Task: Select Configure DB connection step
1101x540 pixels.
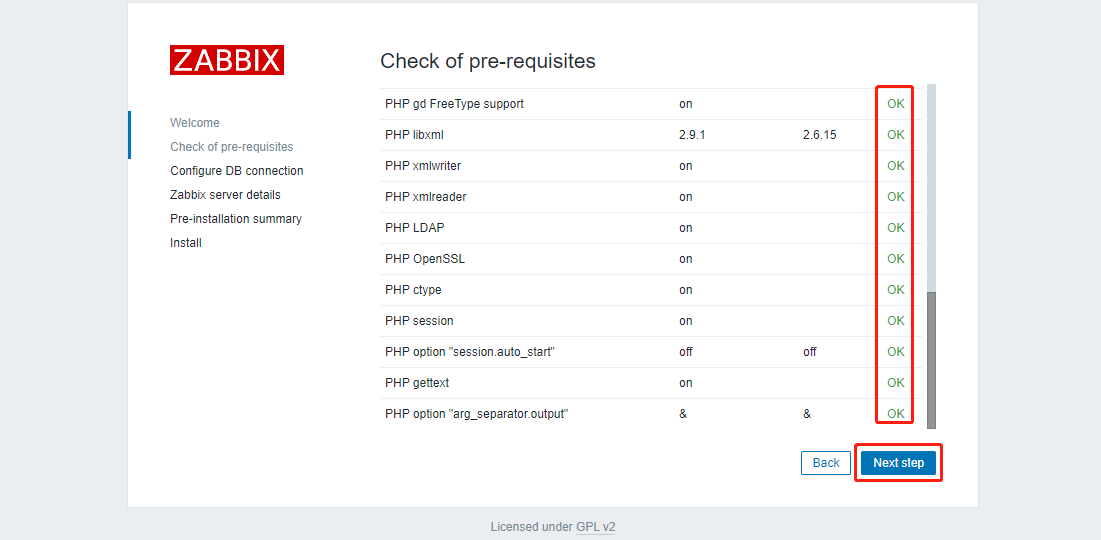Action: pyautogui.click(x=237, y=171)
